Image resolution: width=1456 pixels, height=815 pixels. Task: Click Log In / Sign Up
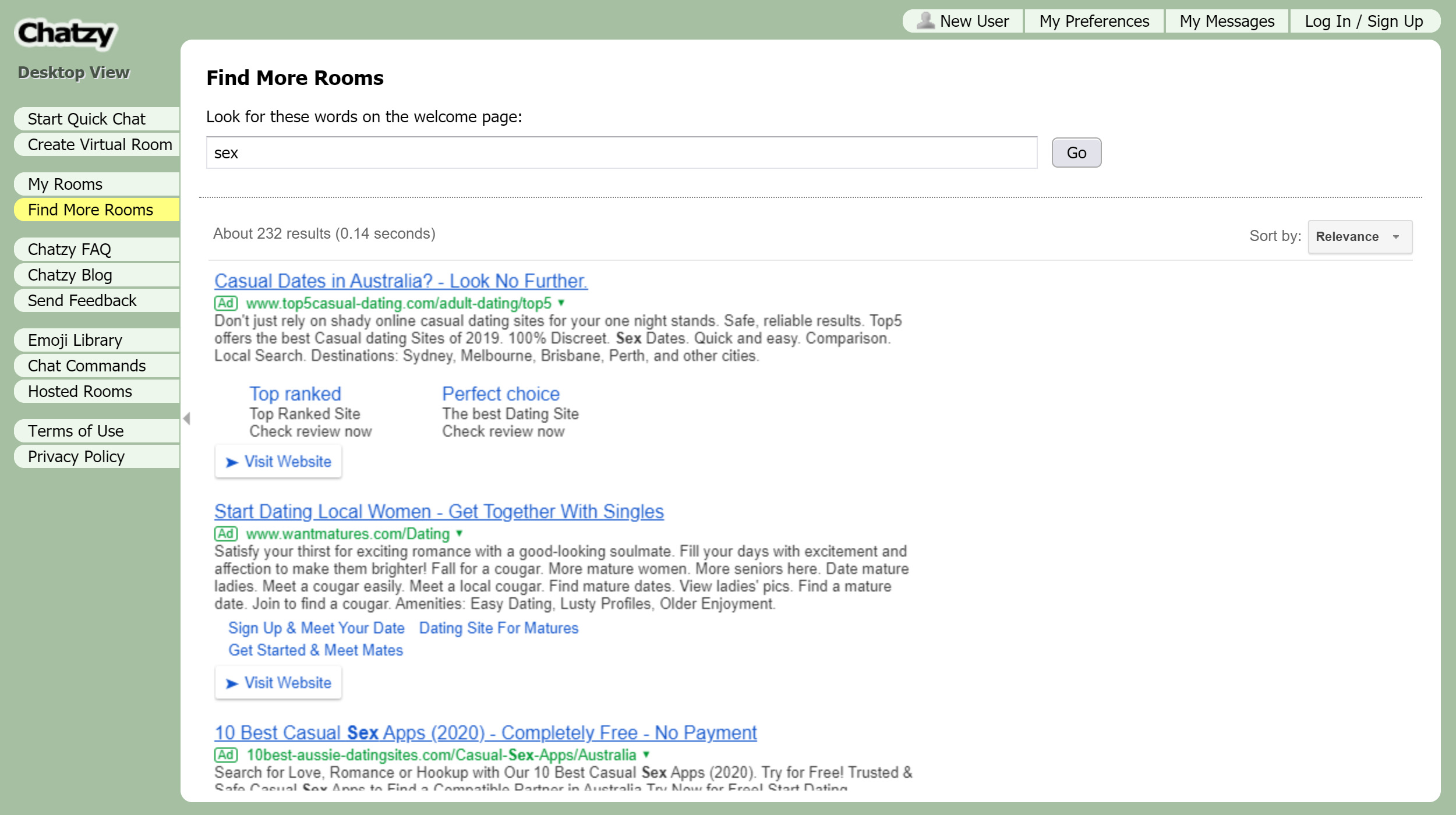(1363, 22)
